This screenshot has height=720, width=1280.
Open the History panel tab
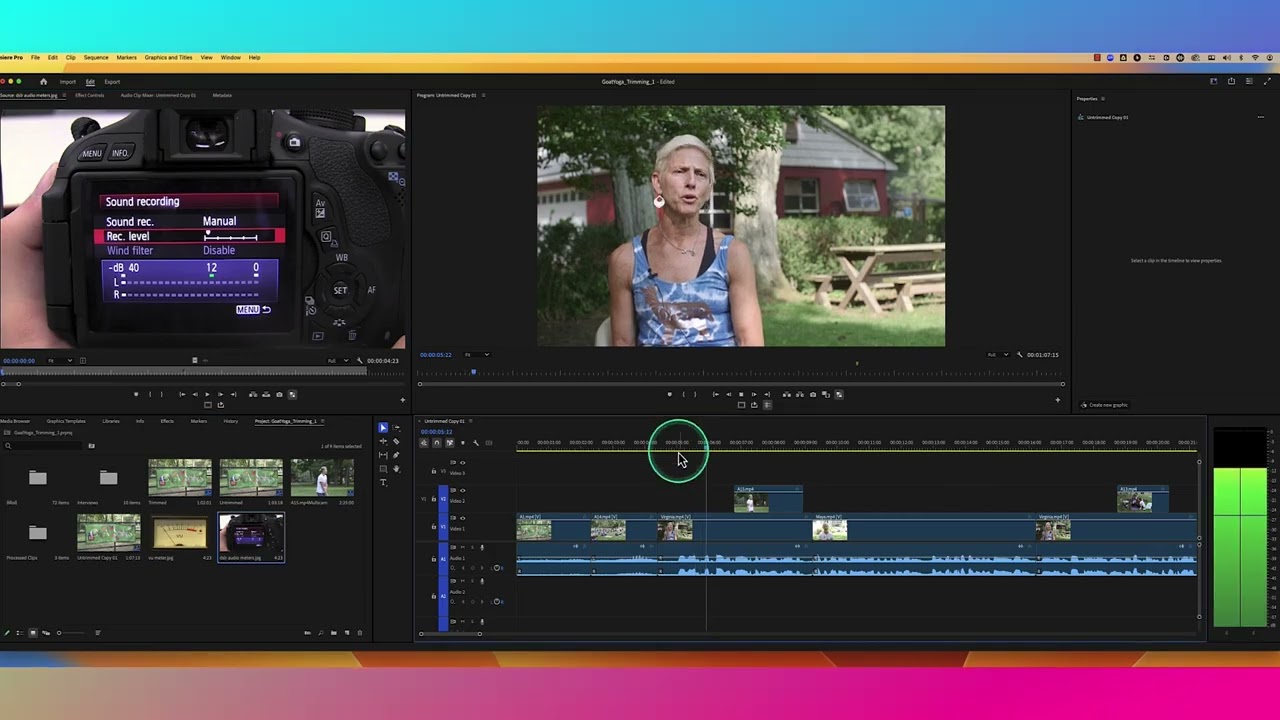point(230,421)
